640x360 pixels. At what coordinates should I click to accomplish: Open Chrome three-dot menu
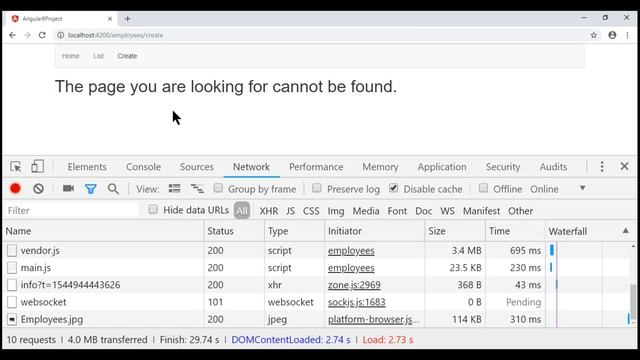click(627, 35)
